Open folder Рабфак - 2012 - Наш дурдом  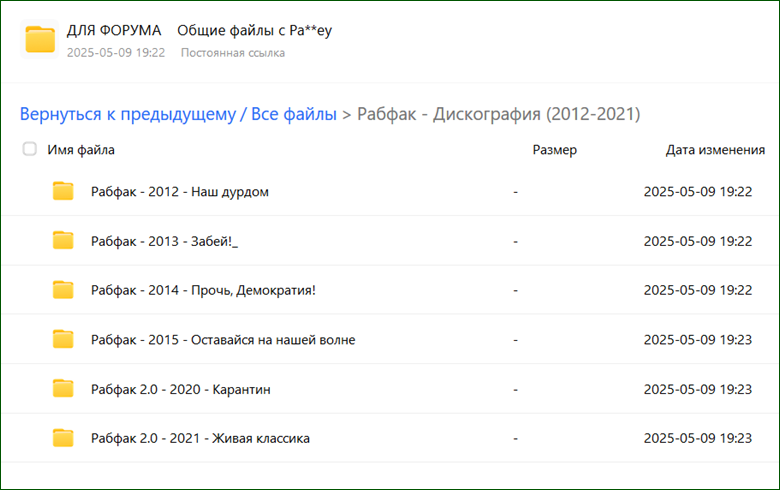tap(180, 192)
